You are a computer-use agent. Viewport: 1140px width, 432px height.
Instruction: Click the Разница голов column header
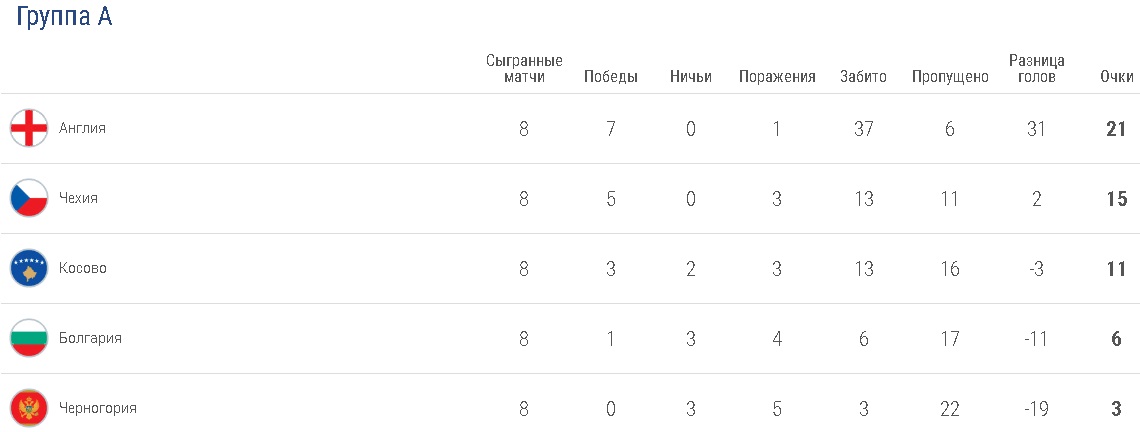coord(1036,69)
